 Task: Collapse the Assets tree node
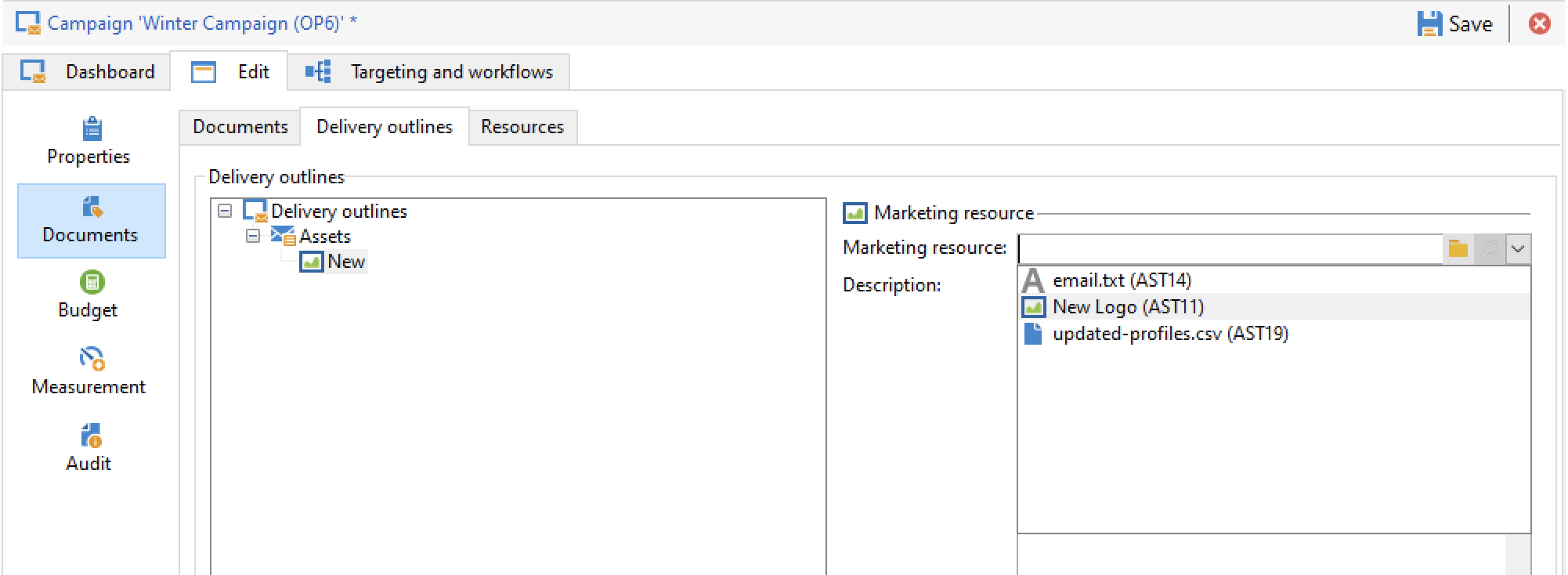pos(253,236)
